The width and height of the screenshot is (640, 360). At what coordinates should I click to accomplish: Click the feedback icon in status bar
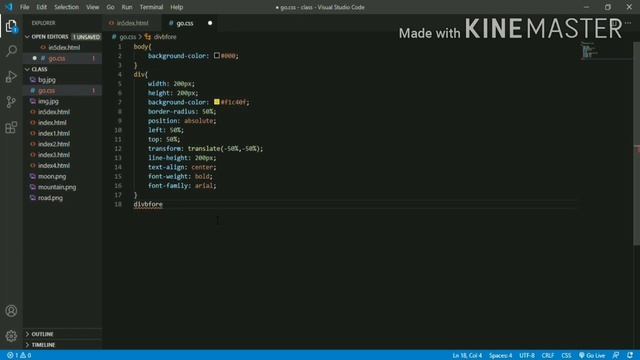click(616, 356)
